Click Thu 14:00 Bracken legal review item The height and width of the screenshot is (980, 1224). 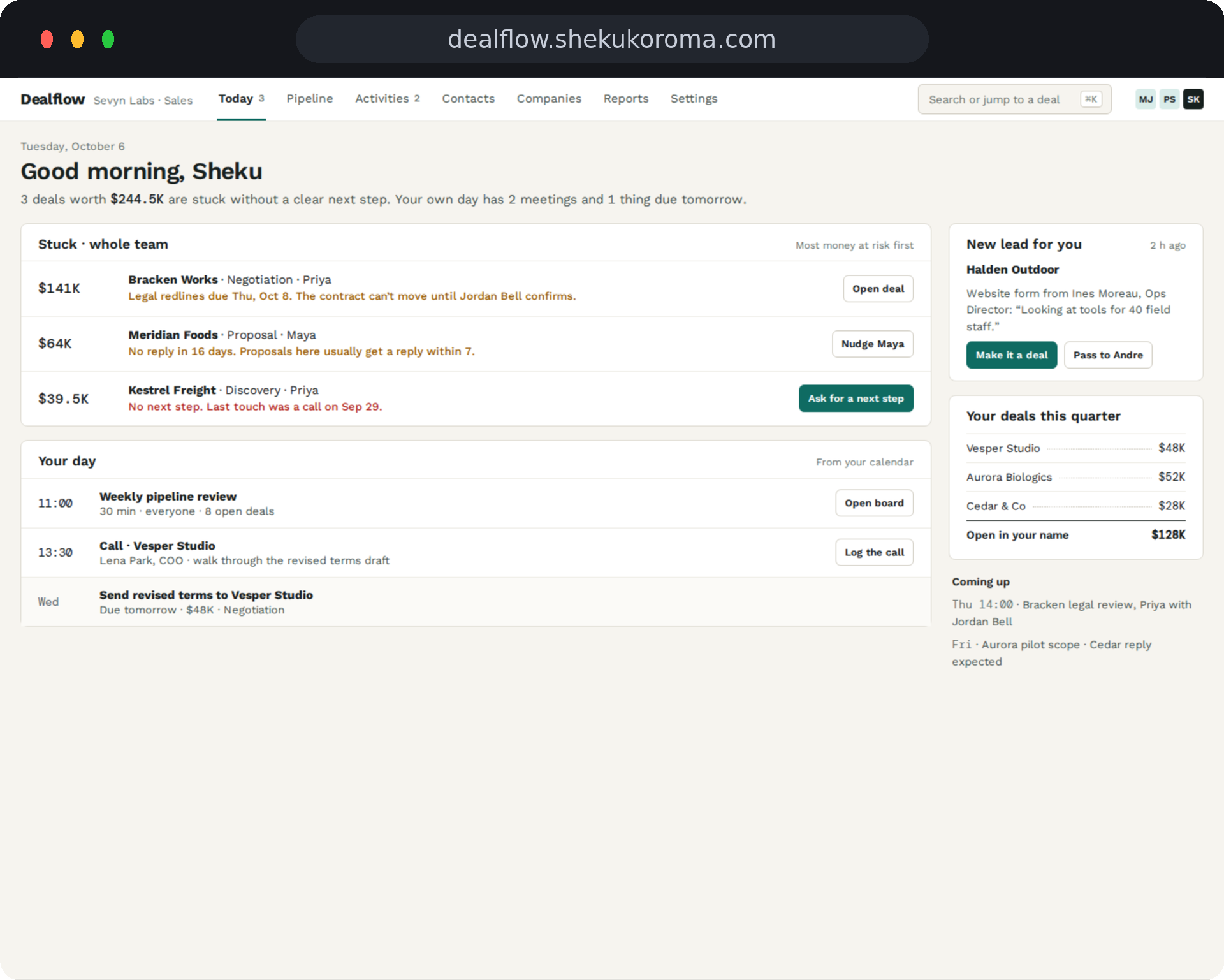point(1072,613)
